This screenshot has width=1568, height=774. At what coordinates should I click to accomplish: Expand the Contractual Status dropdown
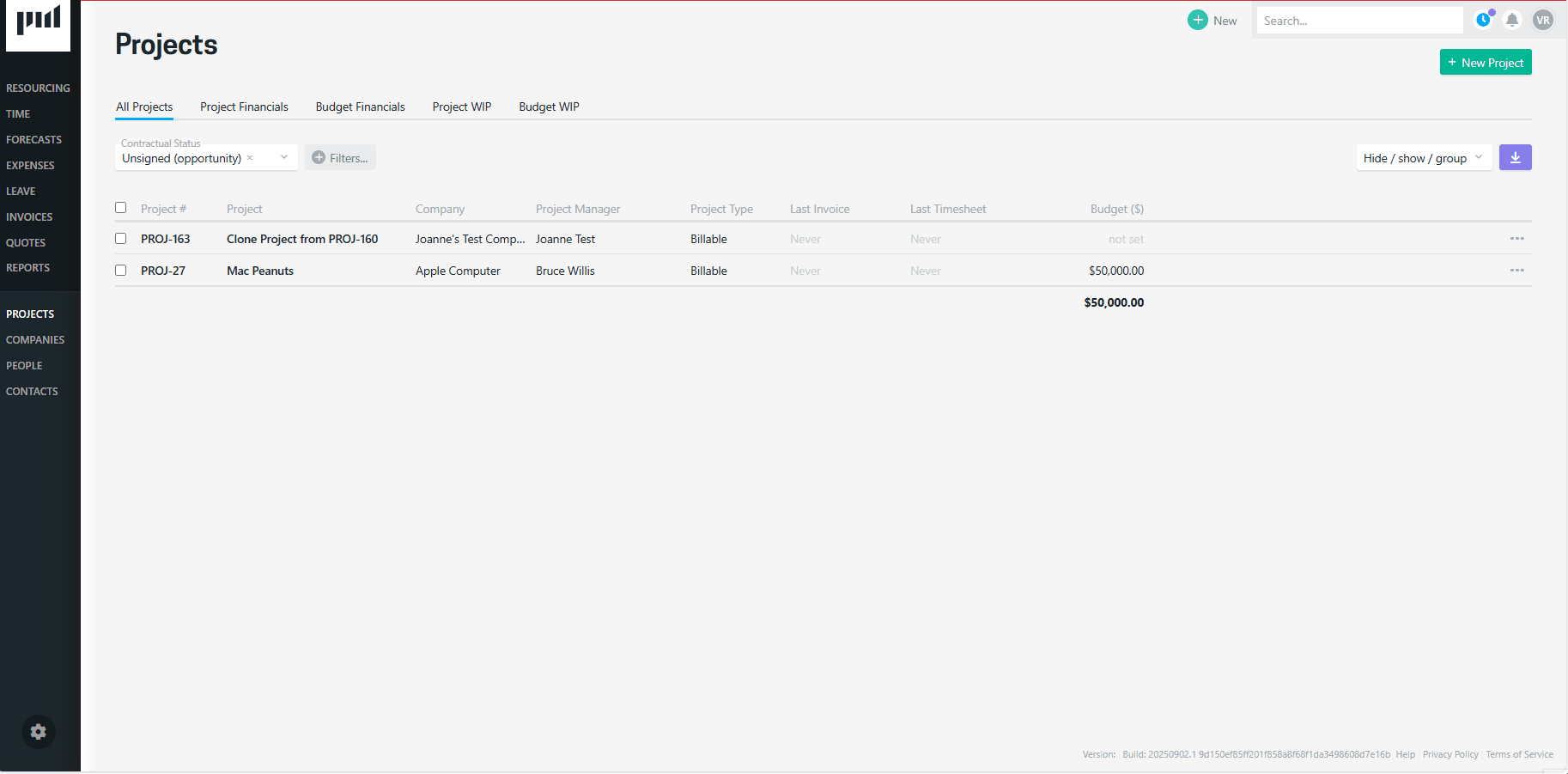click(284, 157)
